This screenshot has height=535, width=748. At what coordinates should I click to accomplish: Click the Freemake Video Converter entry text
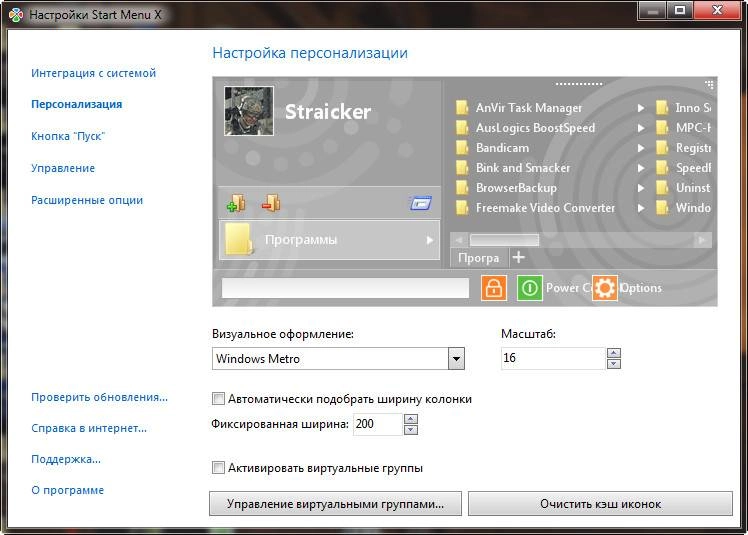pos(545,208)
